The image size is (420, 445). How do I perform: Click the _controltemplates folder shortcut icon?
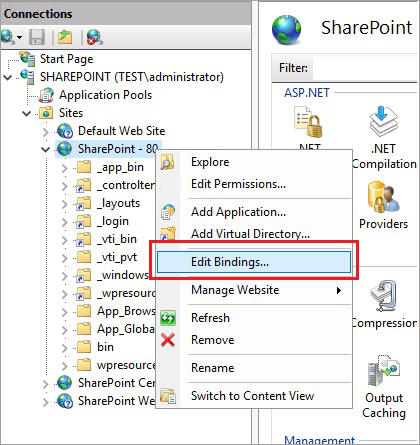(x=83, y=185)
